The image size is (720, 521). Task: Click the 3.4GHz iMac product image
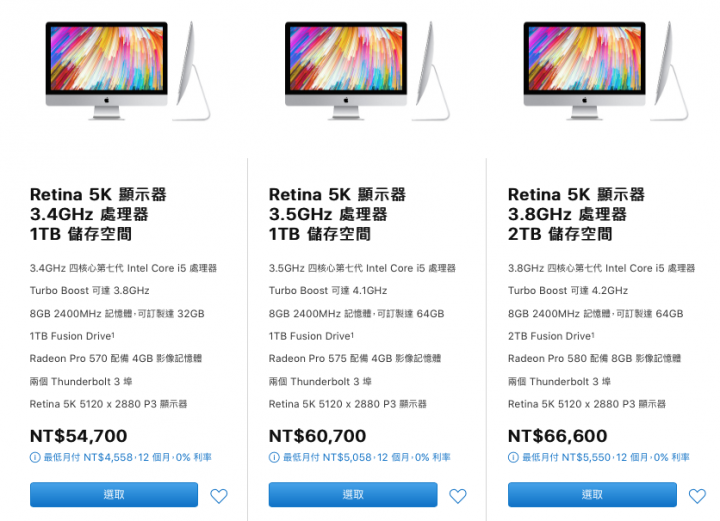point(107,71)
